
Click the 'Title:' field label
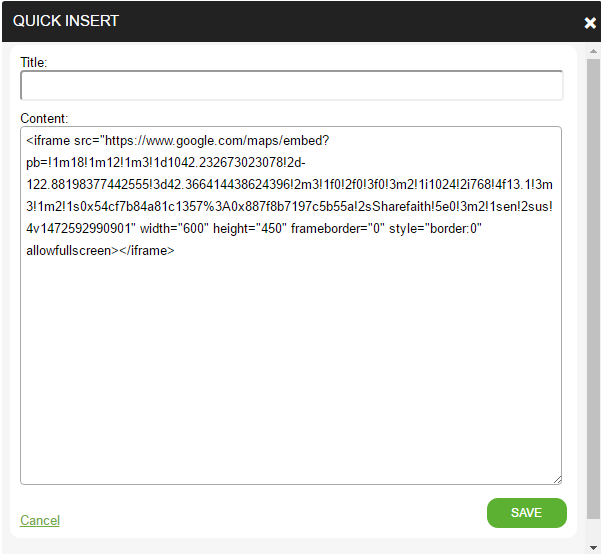pos(33,62)
